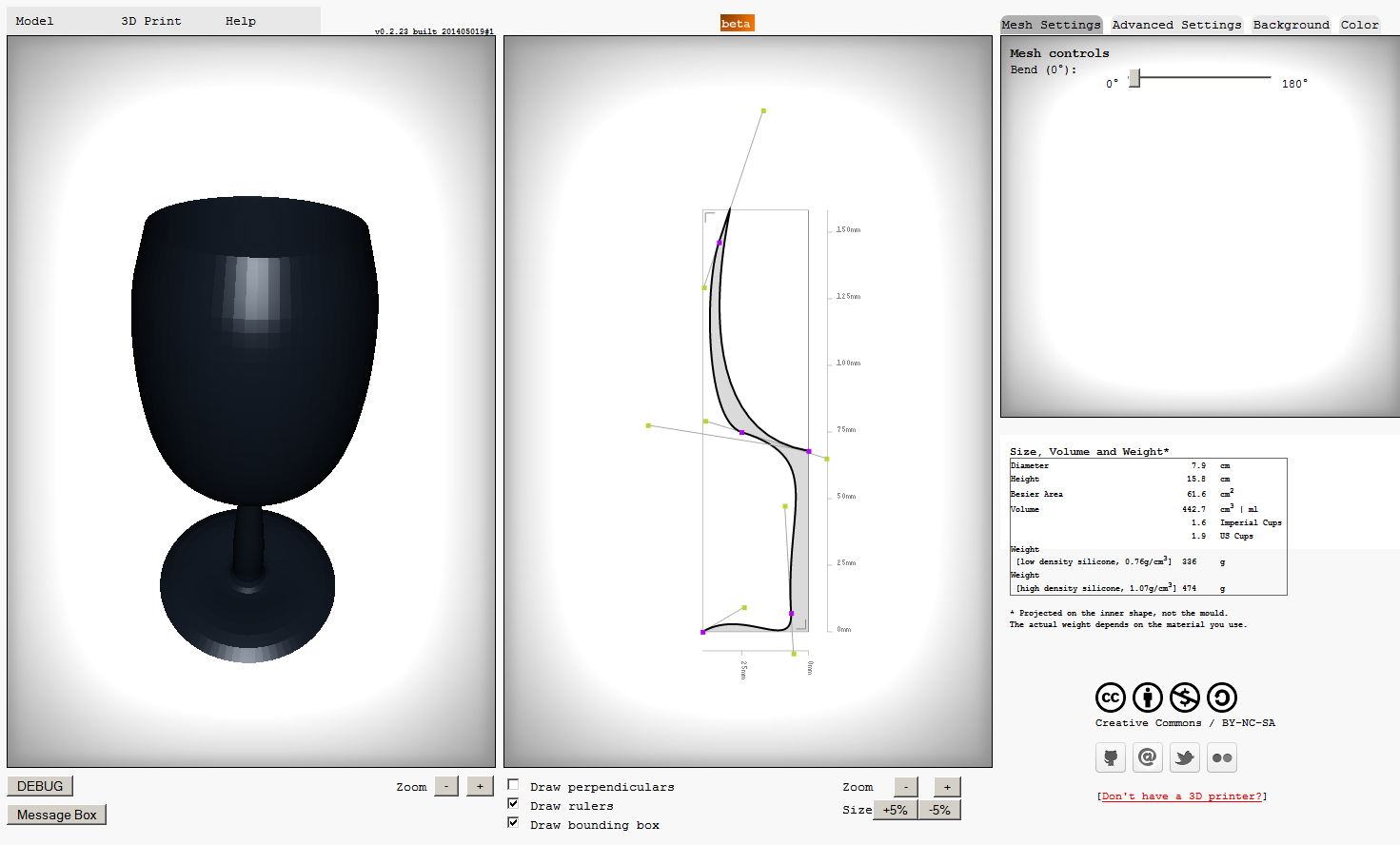Image resolution: width=1400 pixels, height=845 pixels.
Task: Click the Bend slider track near 180°
Action: click(1264, 77)
